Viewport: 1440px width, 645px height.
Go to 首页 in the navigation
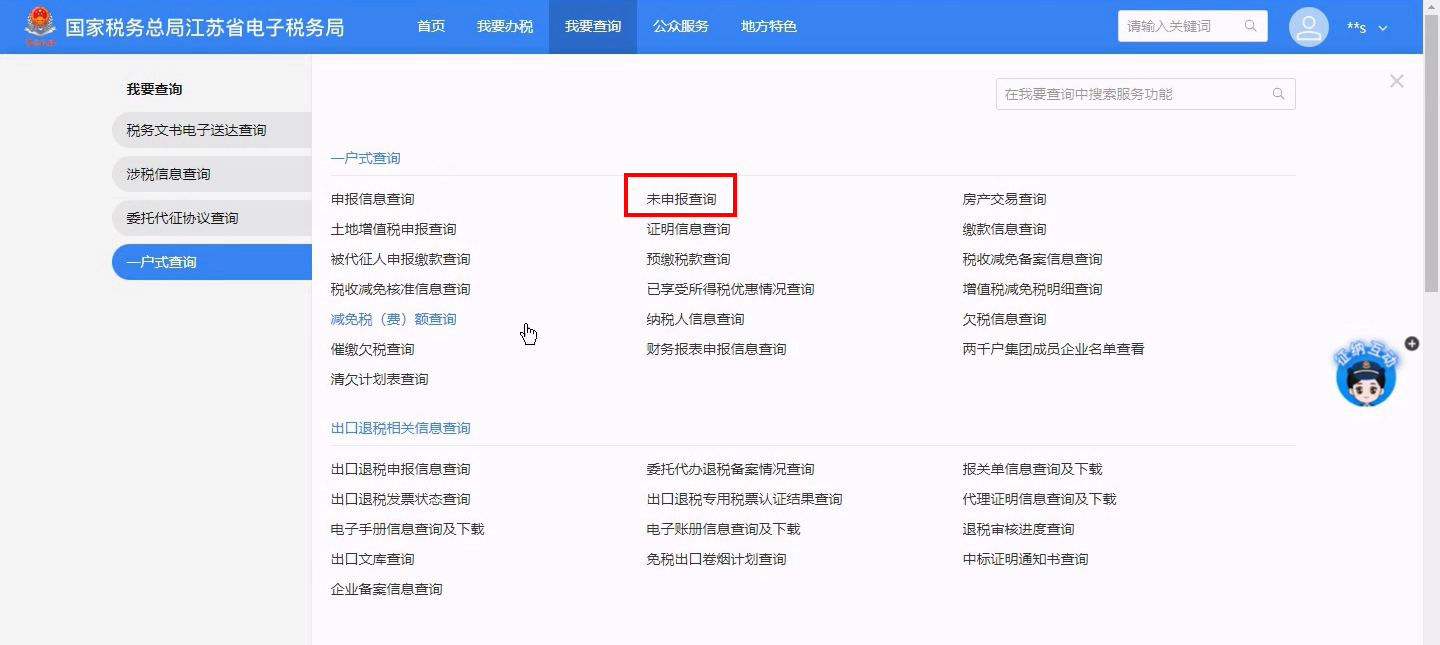pos(431,27)
